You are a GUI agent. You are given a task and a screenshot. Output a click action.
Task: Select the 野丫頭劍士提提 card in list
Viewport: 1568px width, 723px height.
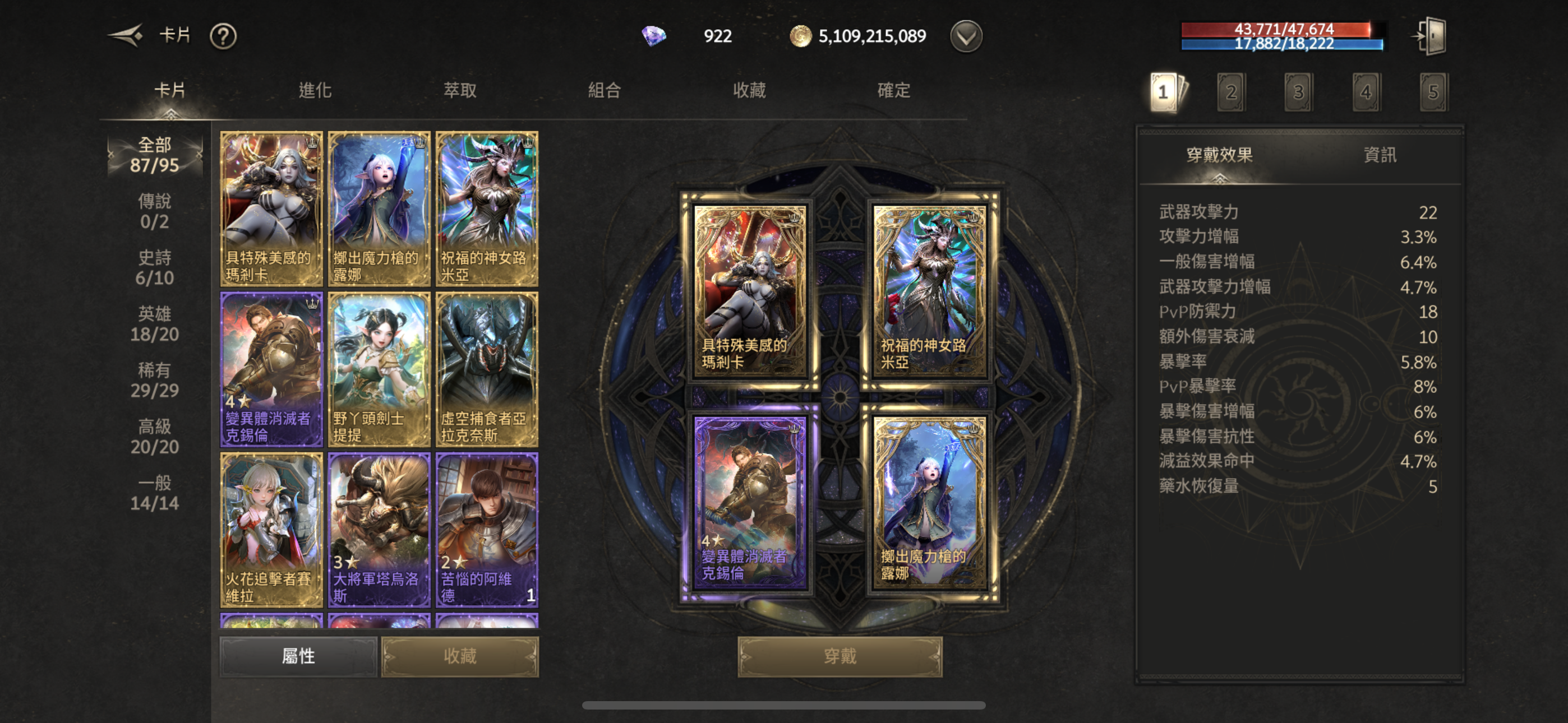379,369
